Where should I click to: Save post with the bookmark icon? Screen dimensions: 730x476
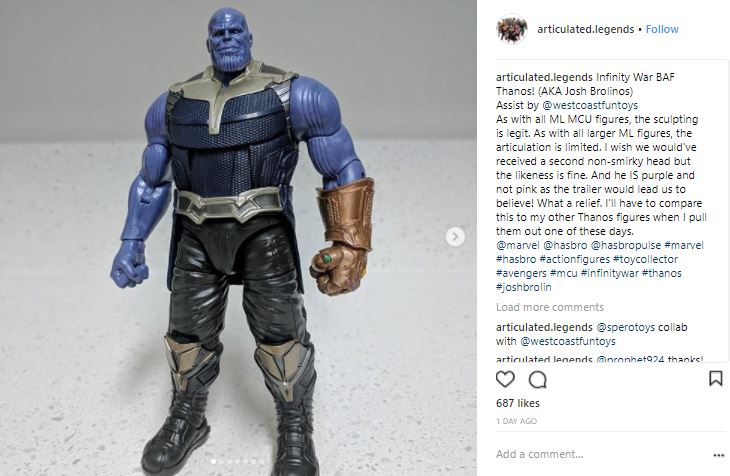pos(715,379)
